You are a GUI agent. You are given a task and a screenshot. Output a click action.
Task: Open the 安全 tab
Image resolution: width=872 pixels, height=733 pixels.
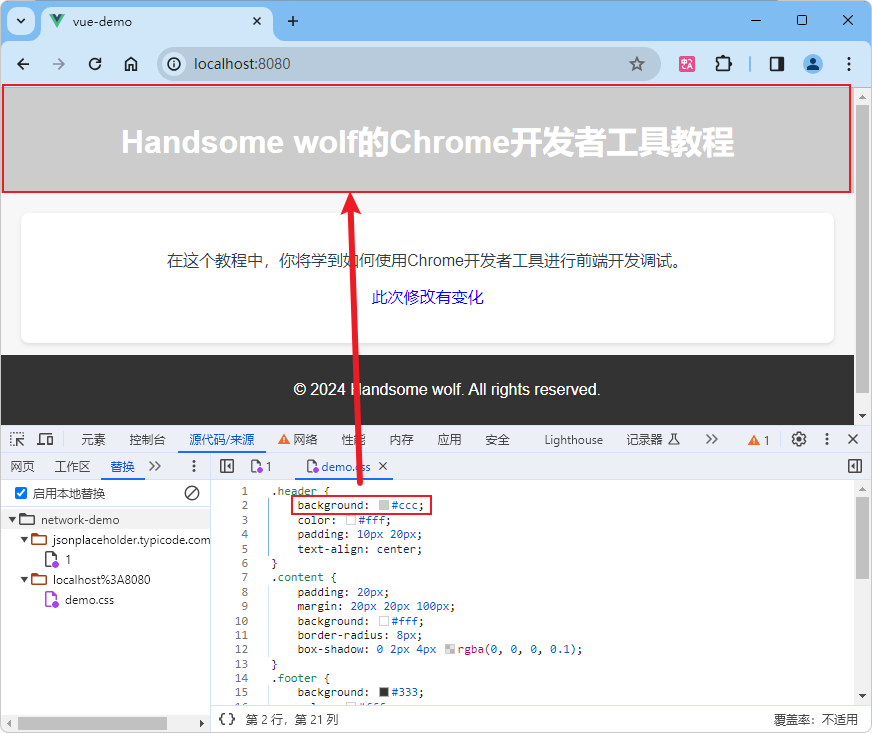click(497, 440)
